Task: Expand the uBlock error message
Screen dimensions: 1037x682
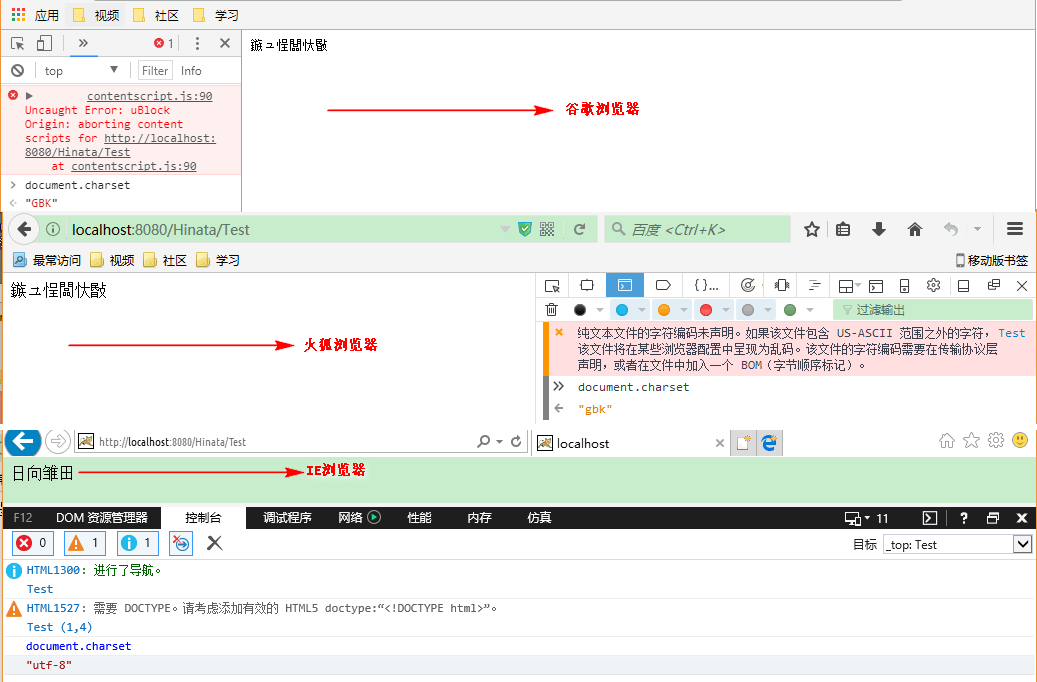Action: (29, 96)
